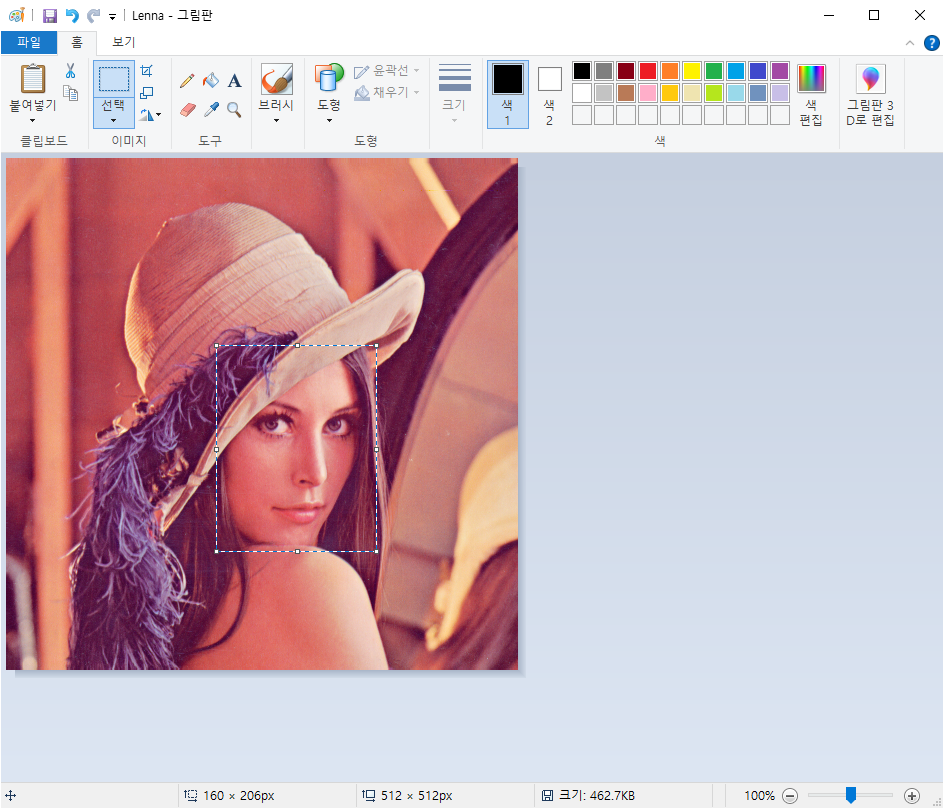Viewport: 944px width, 809px height.
Task: Open the Outline (윤곽선) dropdown
Action: click(387, 71)
